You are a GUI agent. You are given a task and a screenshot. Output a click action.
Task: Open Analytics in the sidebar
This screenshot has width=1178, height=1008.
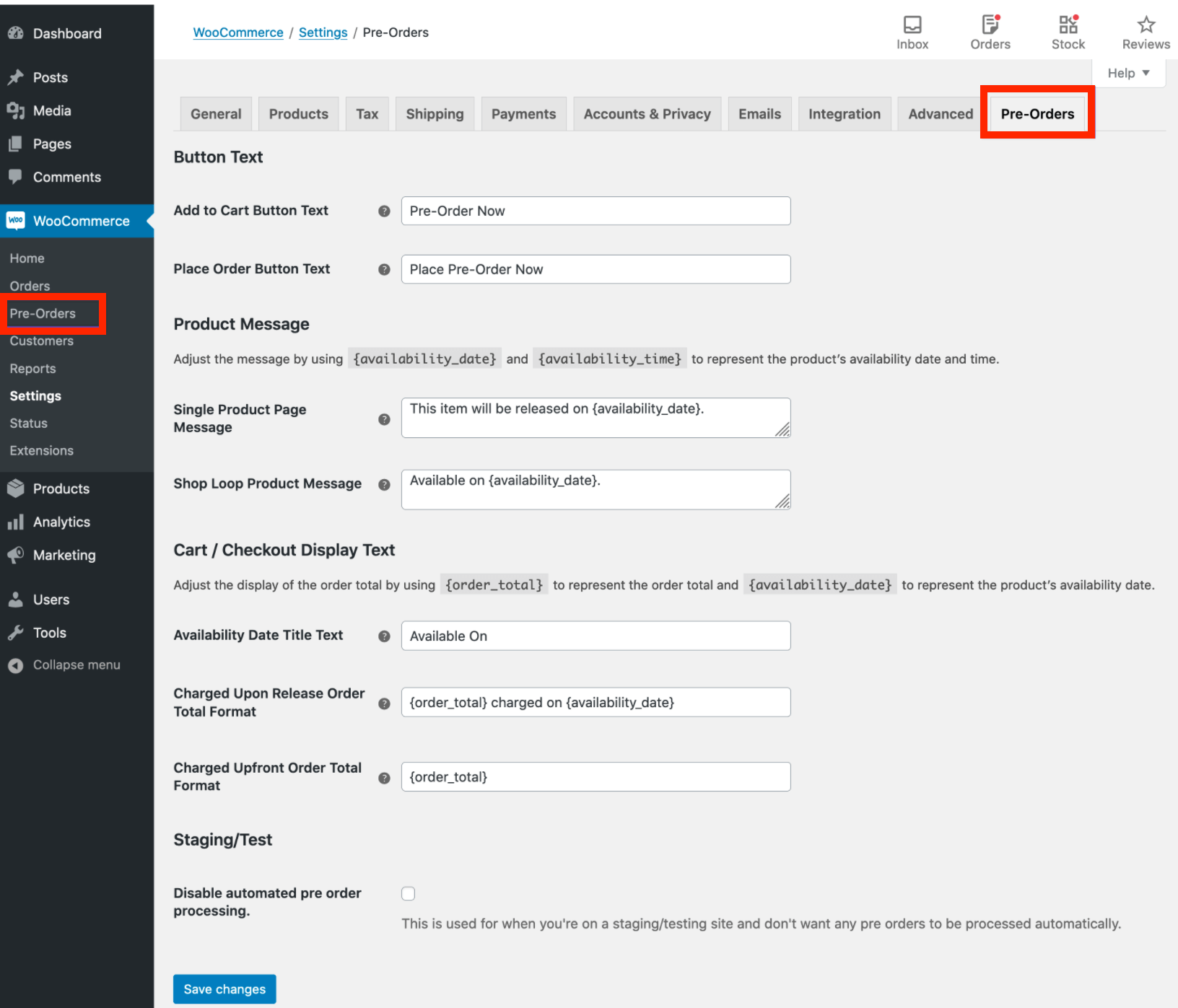coord(61,522)
